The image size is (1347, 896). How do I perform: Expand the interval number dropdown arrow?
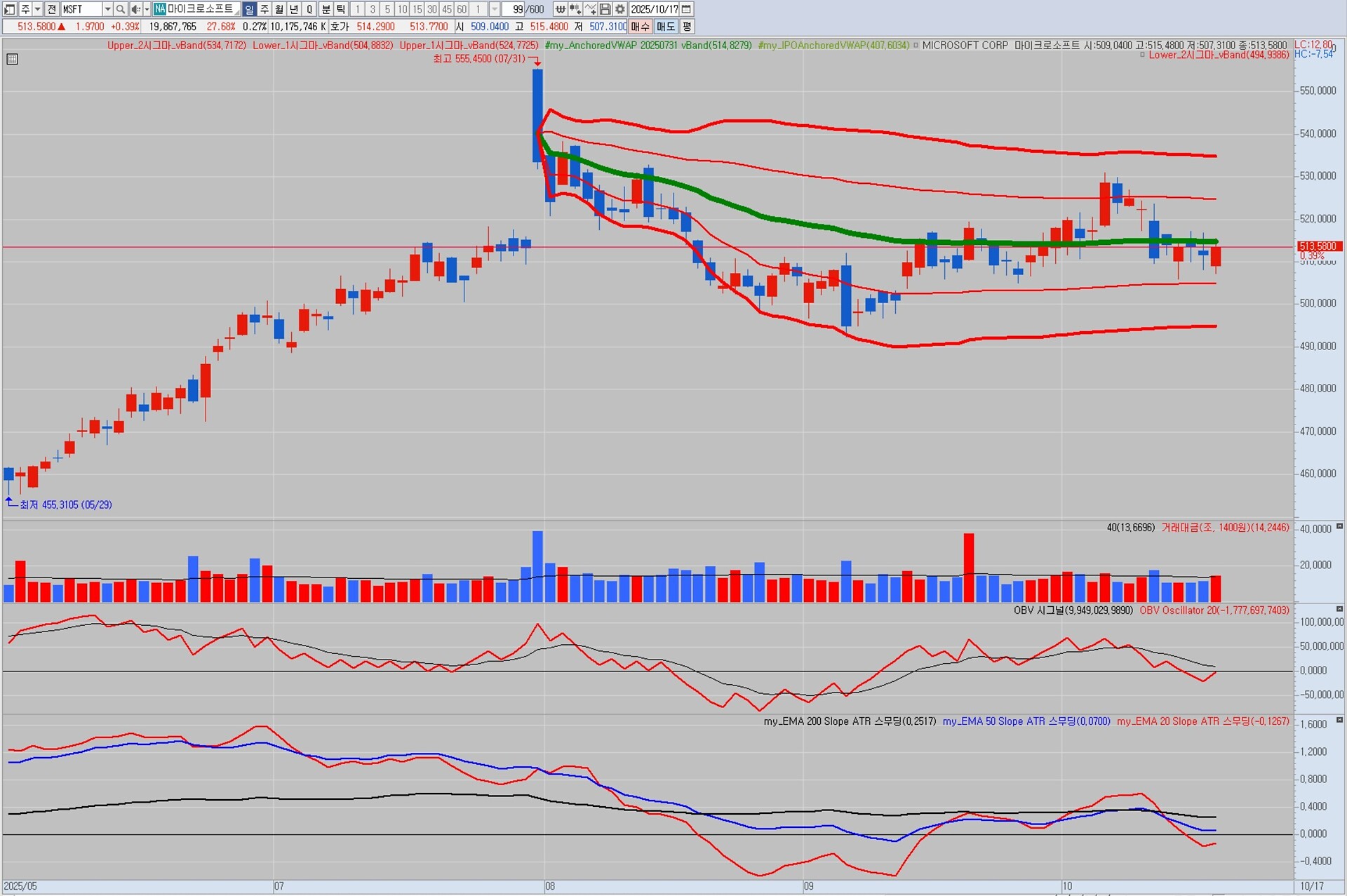(495, 9)
